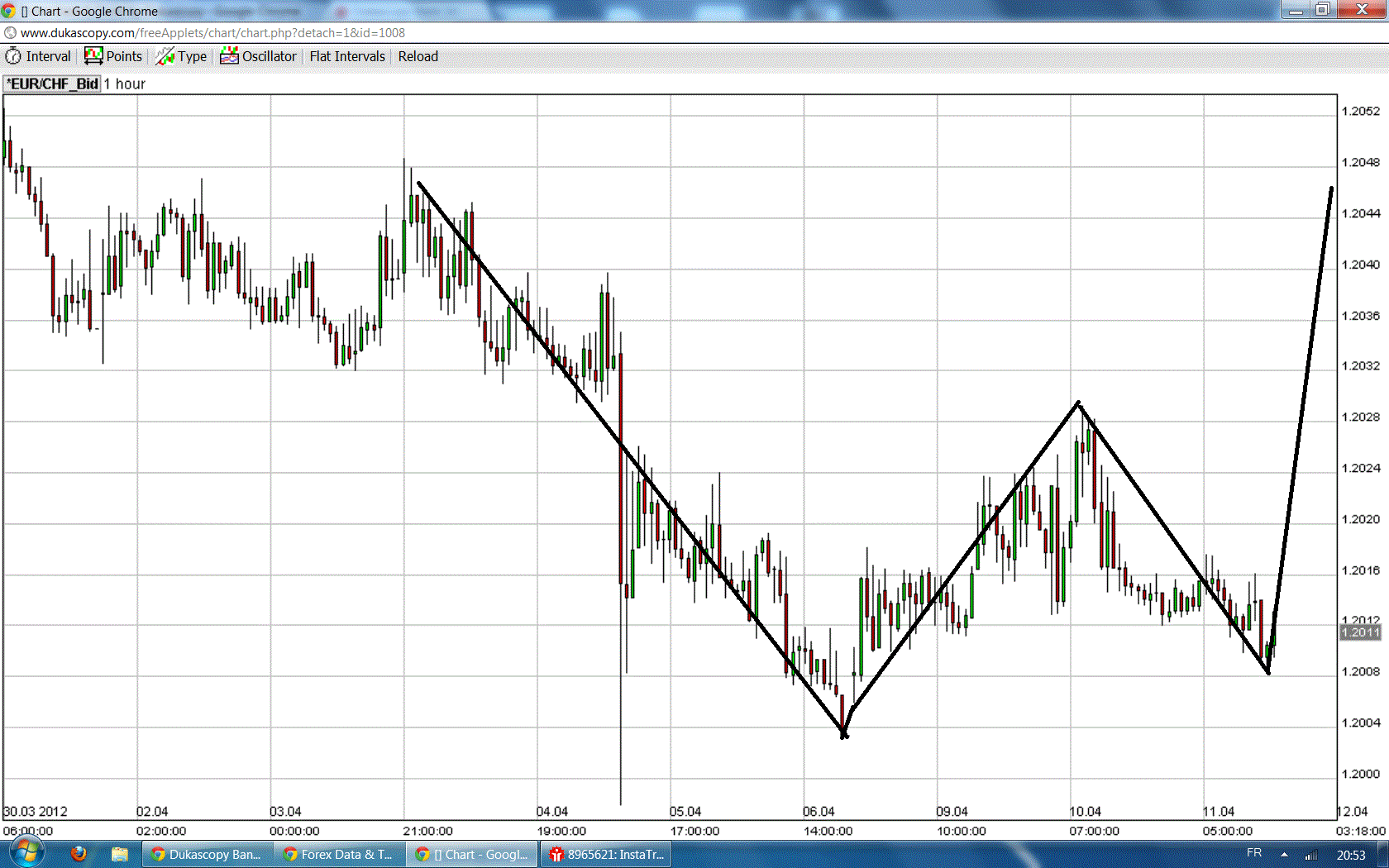Select the Interval clock icon

[x=14, y=55]
